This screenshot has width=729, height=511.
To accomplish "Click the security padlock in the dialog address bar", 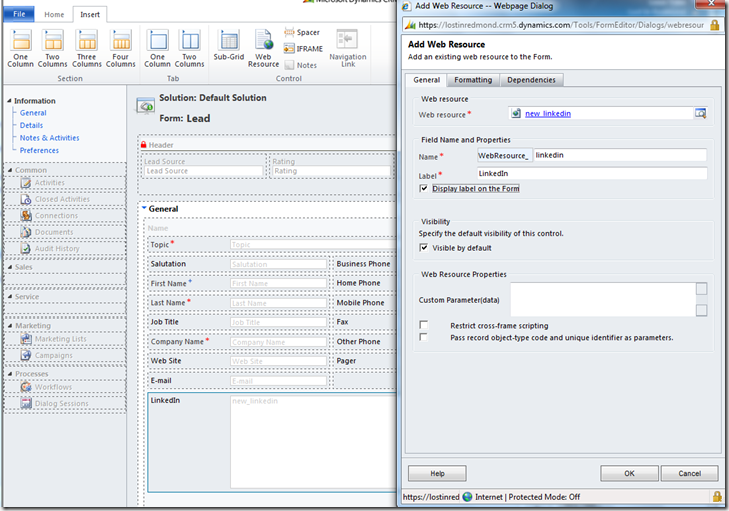I will (715, 25).
